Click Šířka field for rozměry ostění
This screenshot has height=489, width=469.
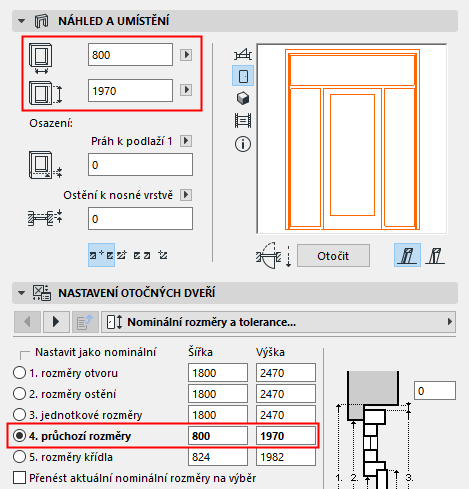click(x=218, y=394)
